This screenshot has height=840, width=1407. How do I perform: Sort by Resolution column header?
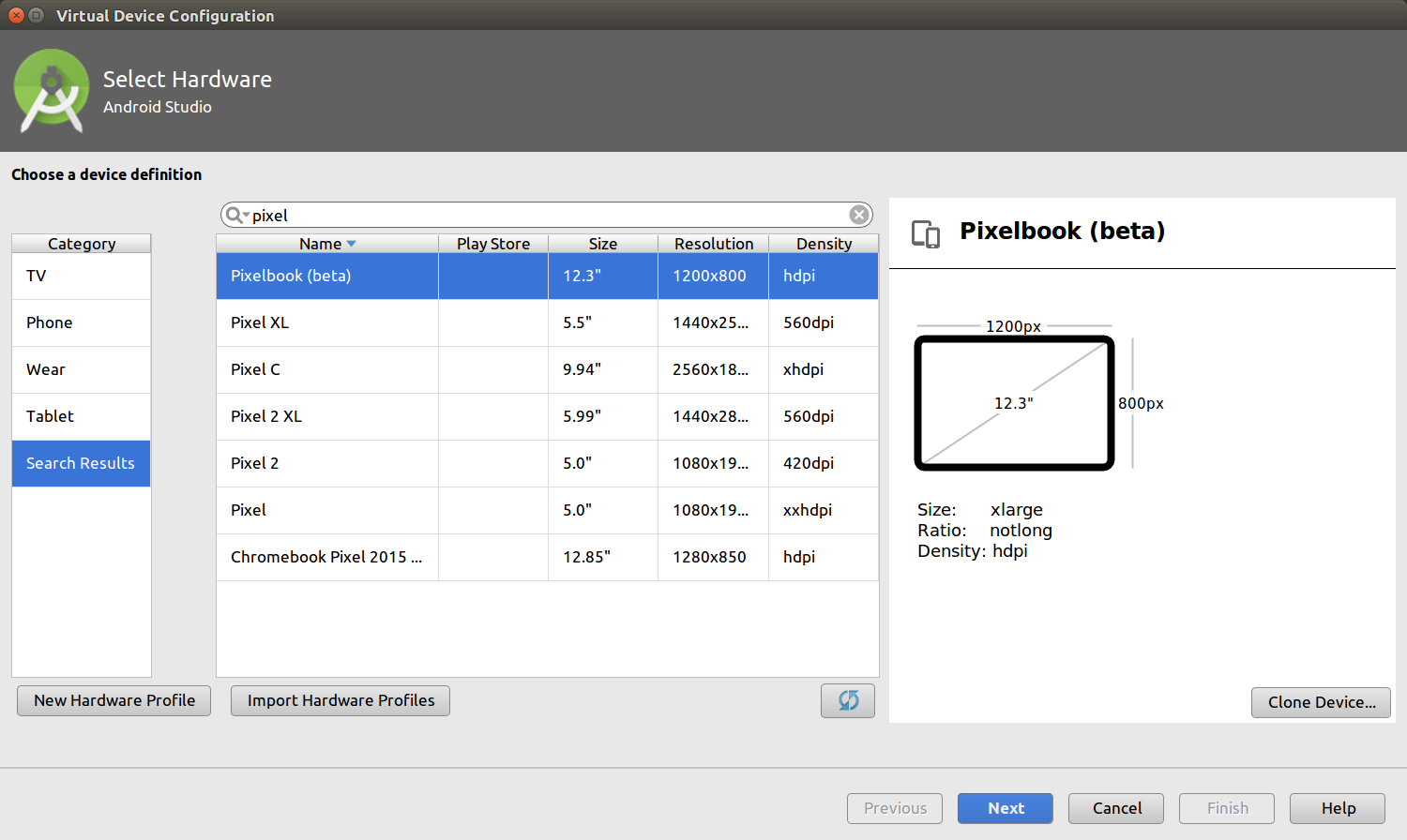coord(714,244)
